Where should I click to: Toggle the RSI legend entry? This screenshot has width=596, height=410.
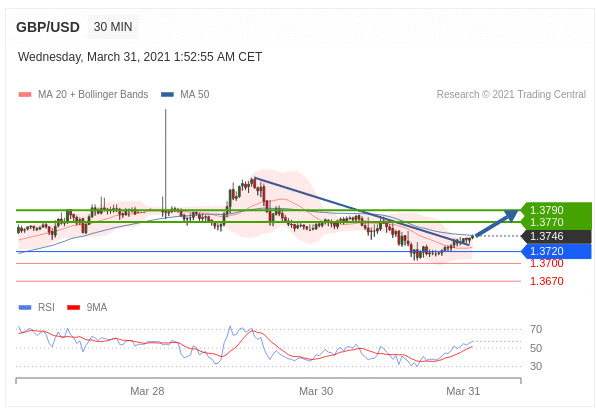[37, 307]
